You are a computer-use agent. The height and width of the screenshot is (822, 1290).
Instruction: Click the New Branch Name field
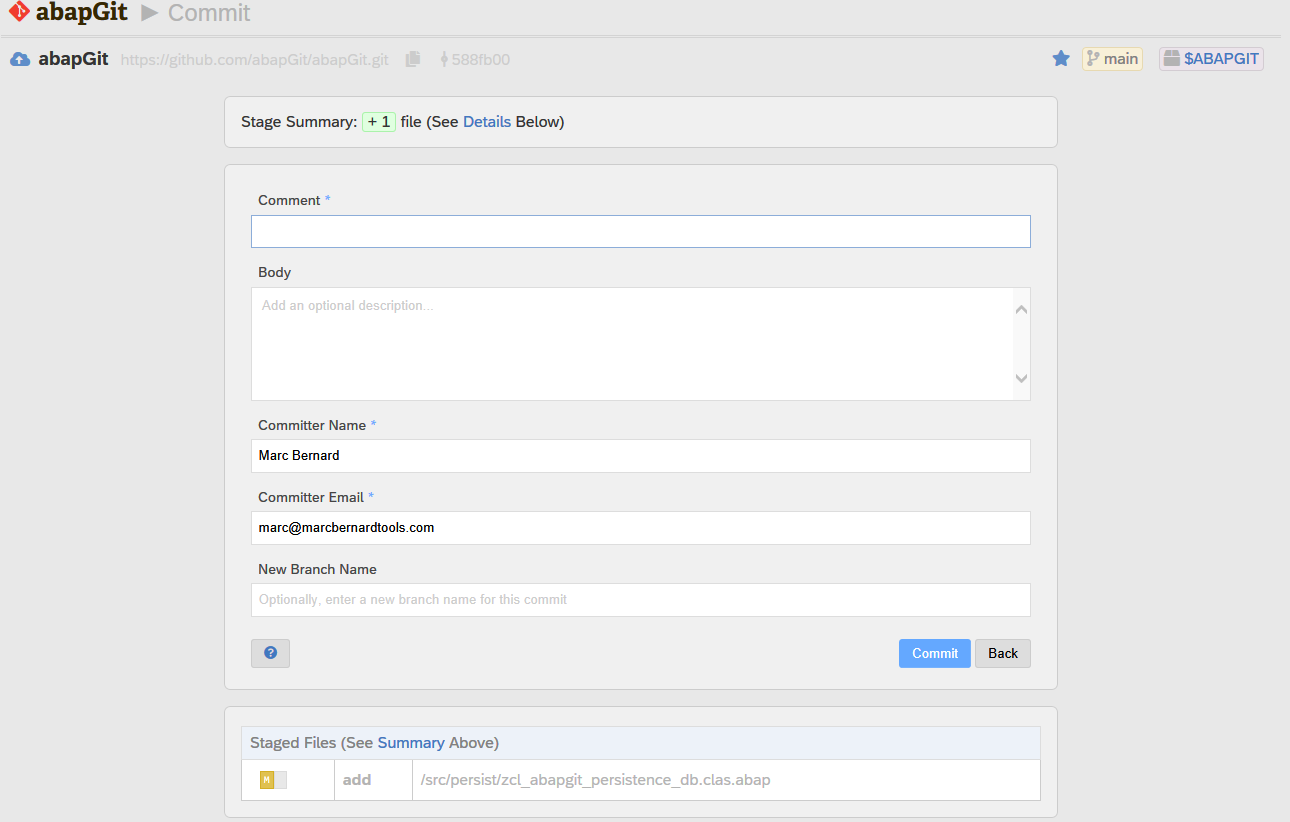click(640, 599)
